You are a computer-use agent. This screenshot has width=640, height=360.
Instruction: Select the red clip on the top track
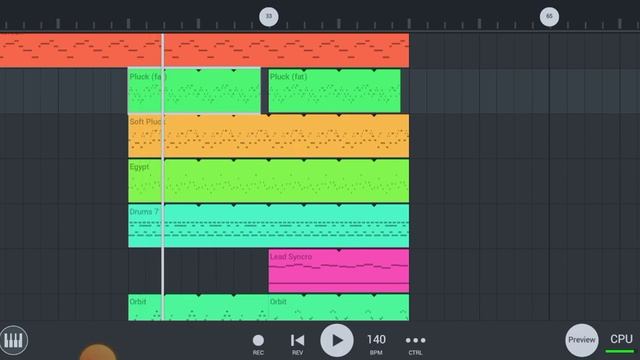[x=204, y=51]
